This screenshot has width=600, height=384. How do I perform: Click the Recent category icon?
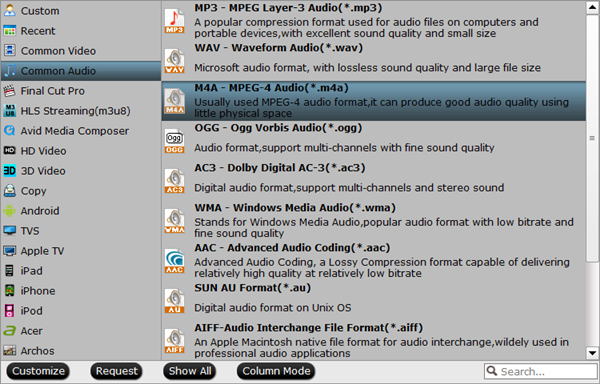[x=10, y=31]
